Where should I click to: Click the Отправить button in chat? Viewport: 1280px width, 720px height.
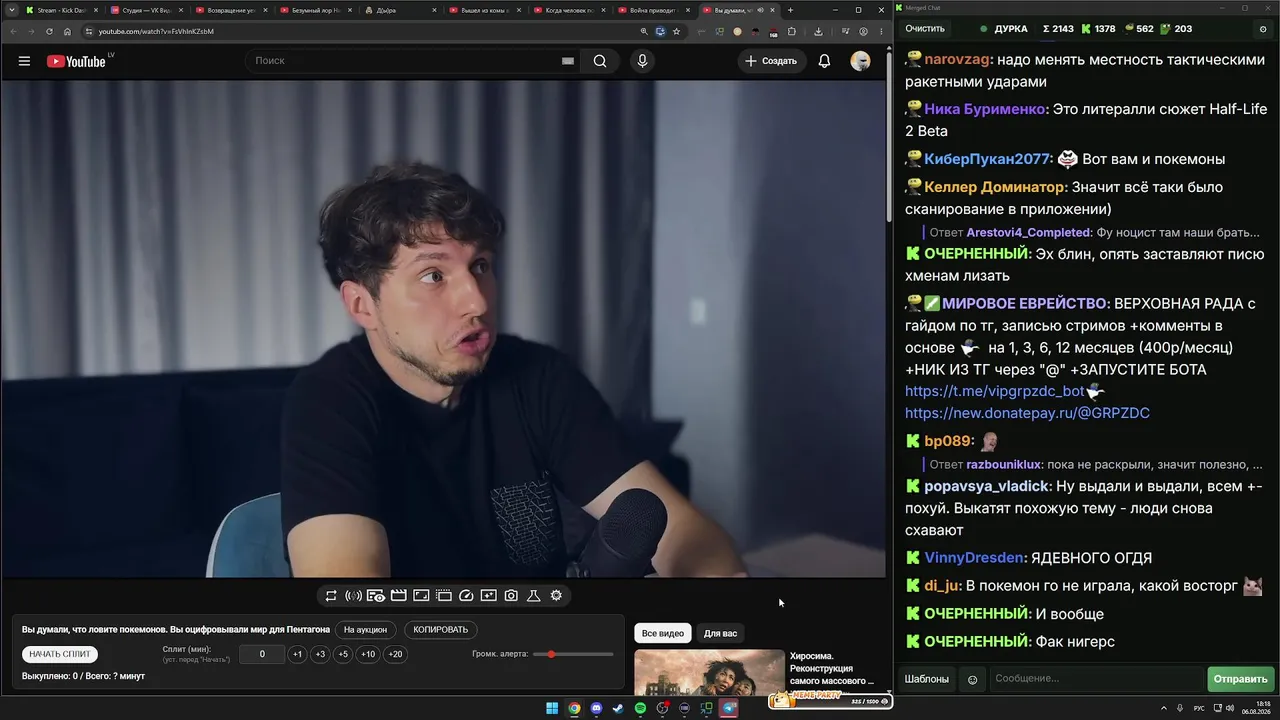click(x=1240, y=680)
